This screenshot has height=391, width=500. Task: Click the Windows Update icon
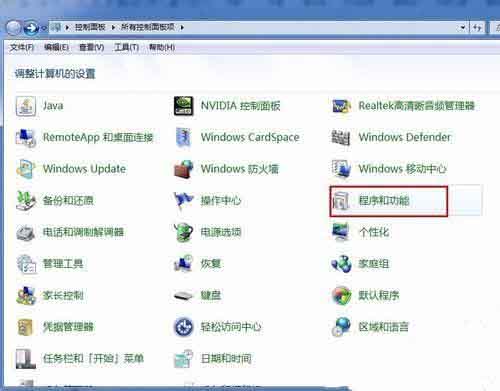[x=26, y=169]
